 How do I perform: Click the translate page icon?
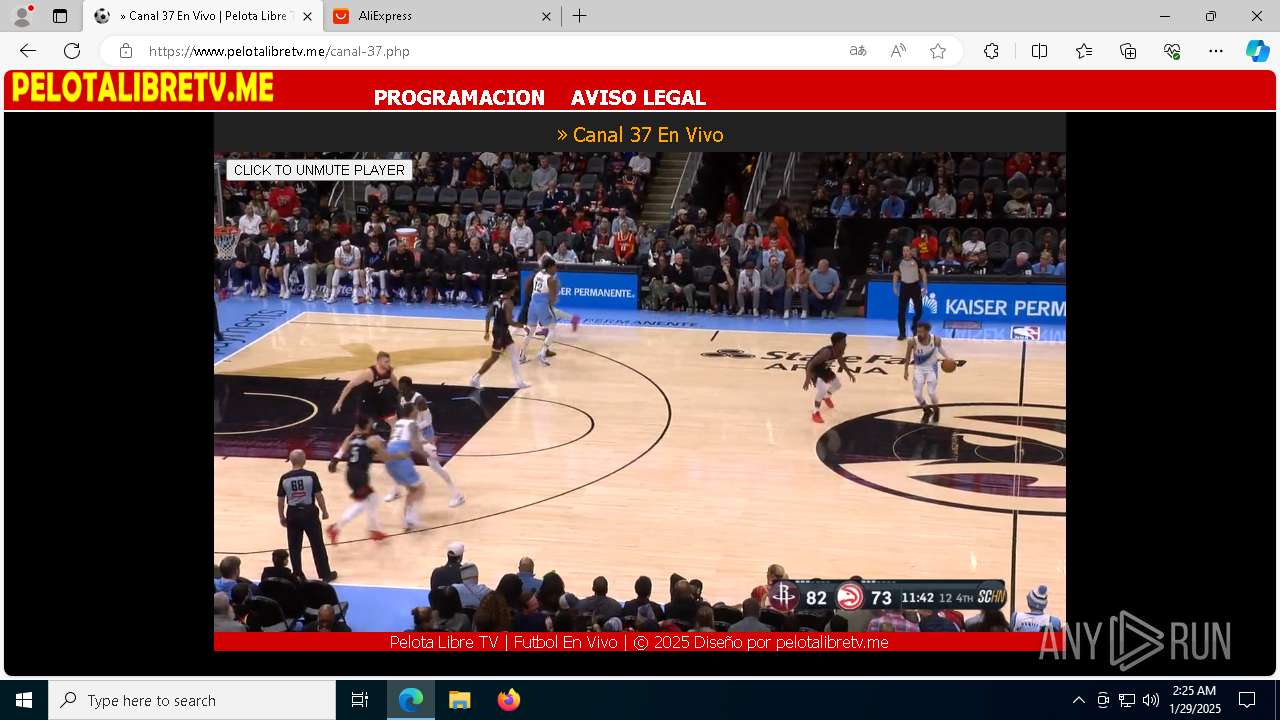(858, 51)
